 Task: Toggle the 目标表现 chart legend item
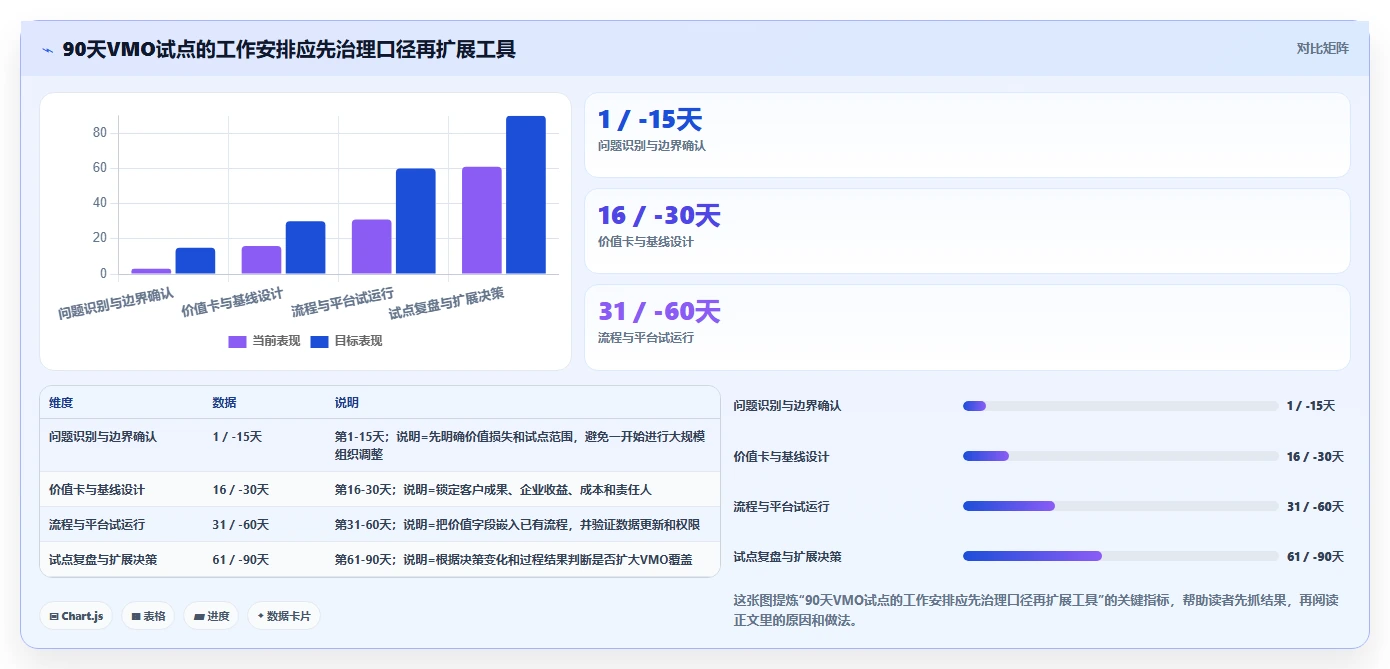(x=346, y=341)
